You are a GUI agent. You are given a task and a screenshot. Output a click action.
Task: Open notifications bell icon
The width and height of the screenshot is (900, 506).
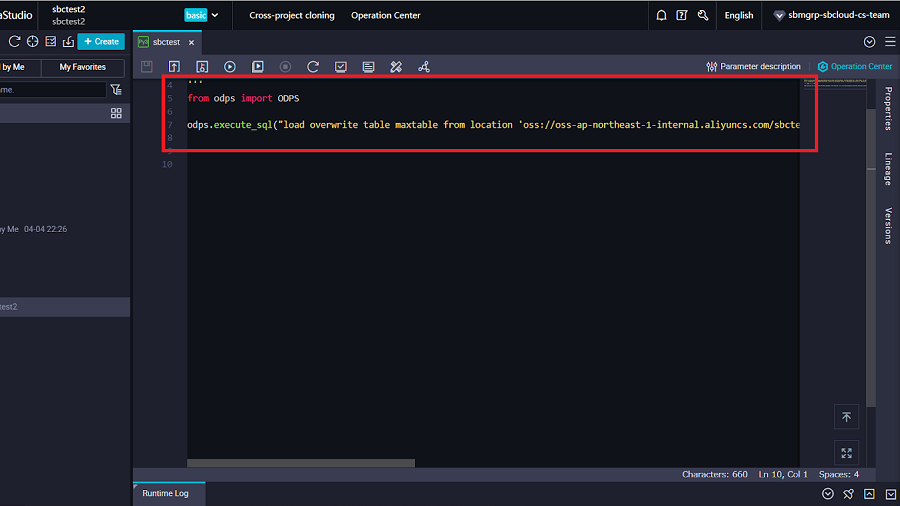tap(661, 15)
